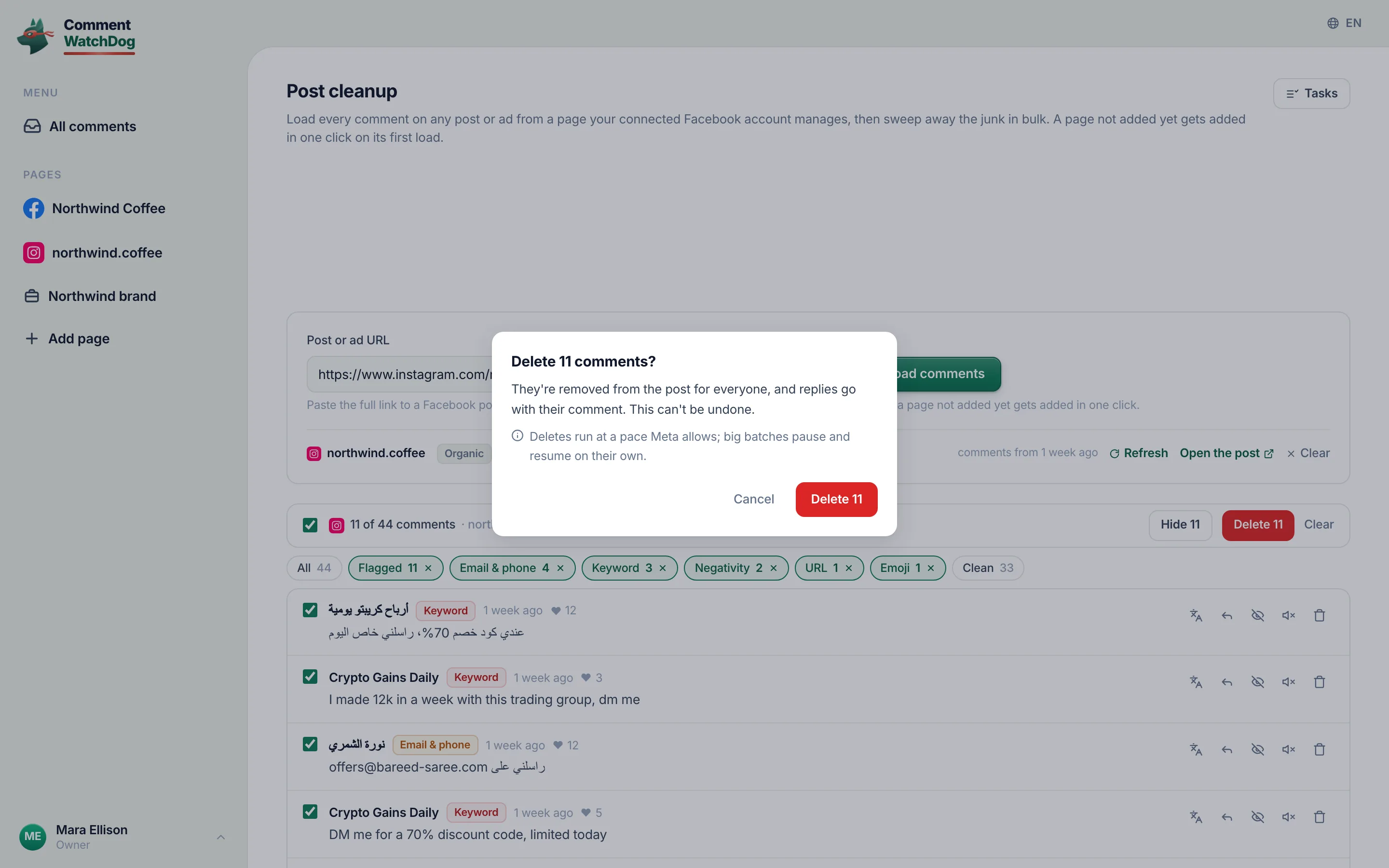
Task: Open Northwind Coffee Facebook page
Action: [94, 208]
